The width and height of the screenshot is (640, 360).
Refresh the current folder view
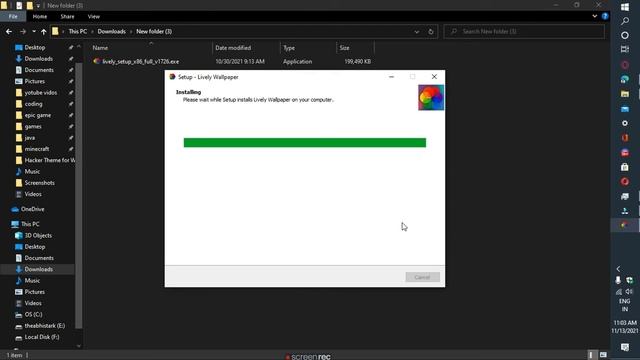pos(431,31)
